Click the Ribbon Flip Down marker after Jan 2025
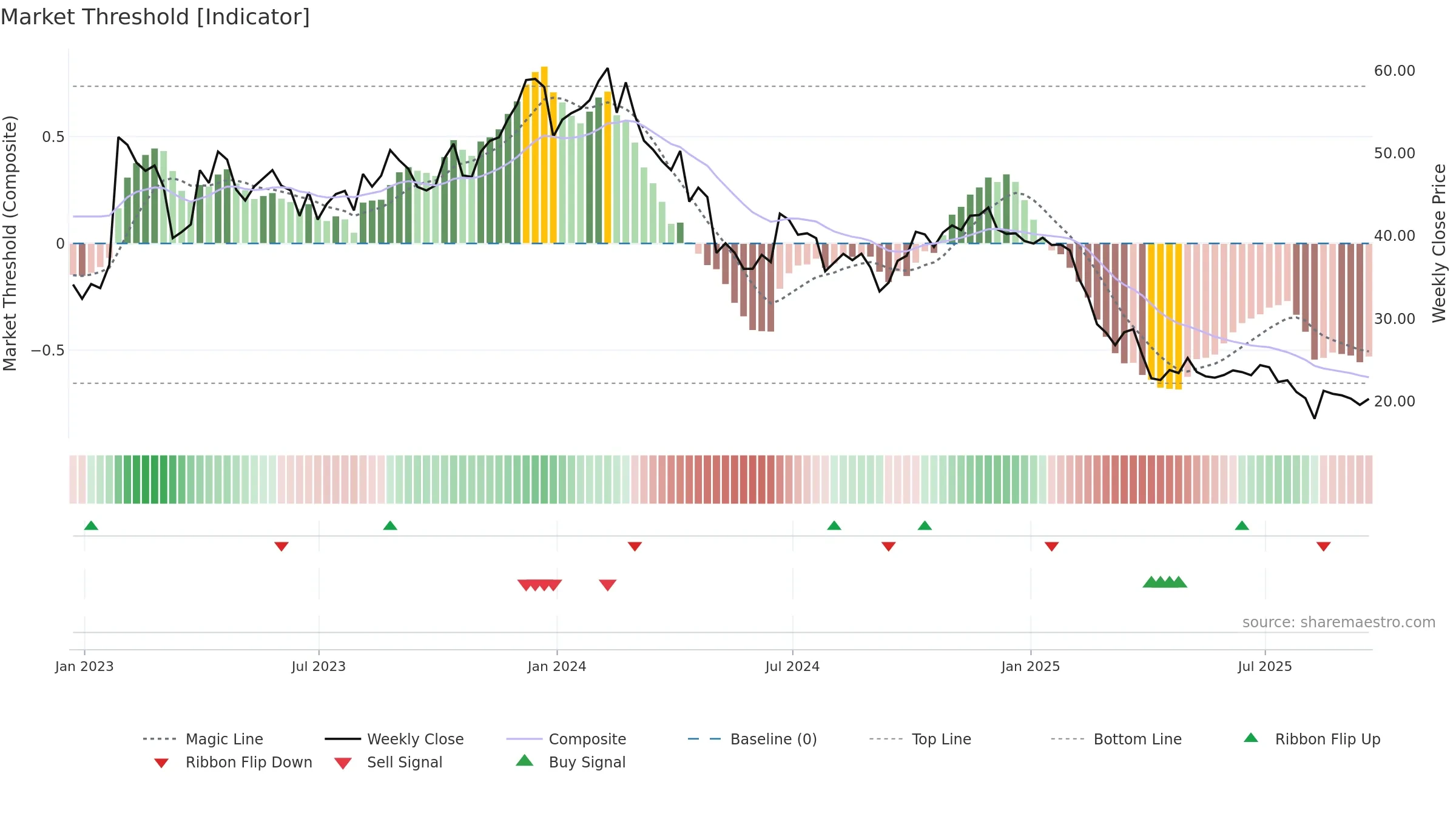1456x819 pixels. click(1052, 547)
